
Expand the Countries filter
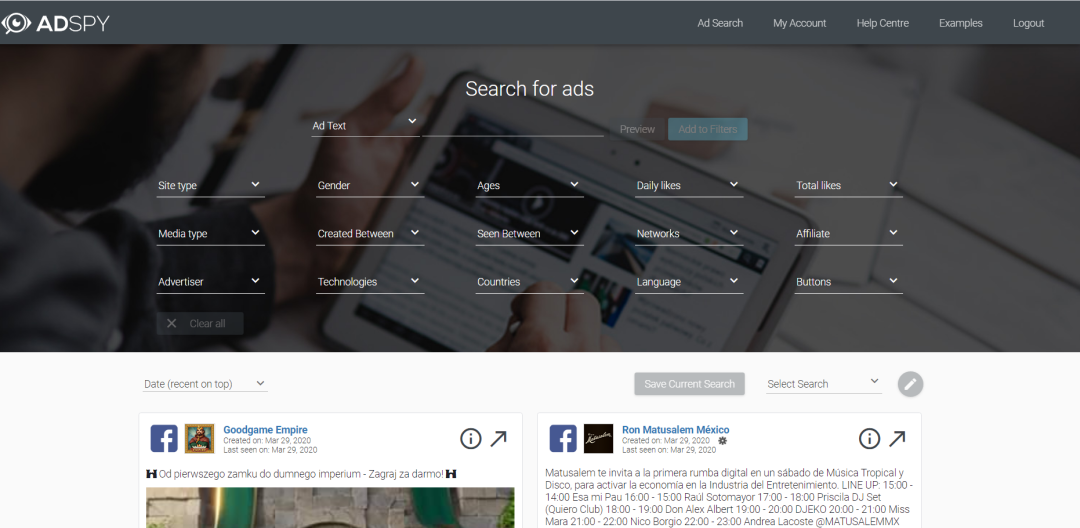[x=530, y=282]
